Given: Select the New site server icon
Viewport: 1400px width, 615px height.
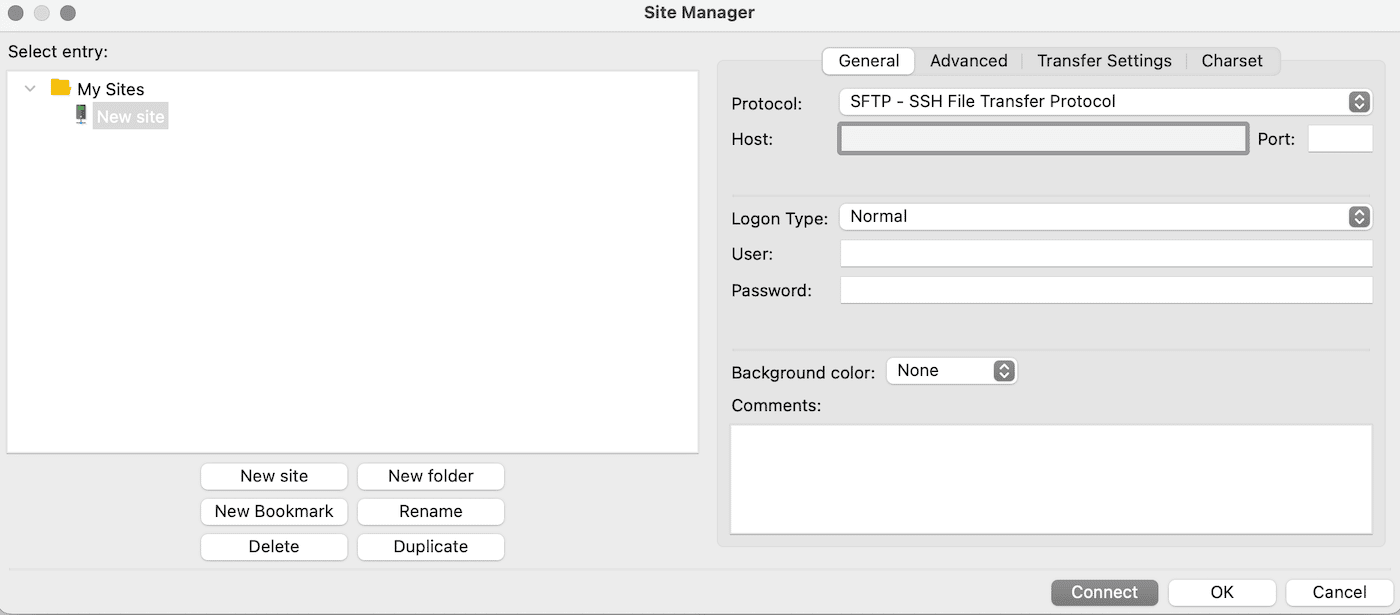Looking at the screenshot, I should point(80,114).
